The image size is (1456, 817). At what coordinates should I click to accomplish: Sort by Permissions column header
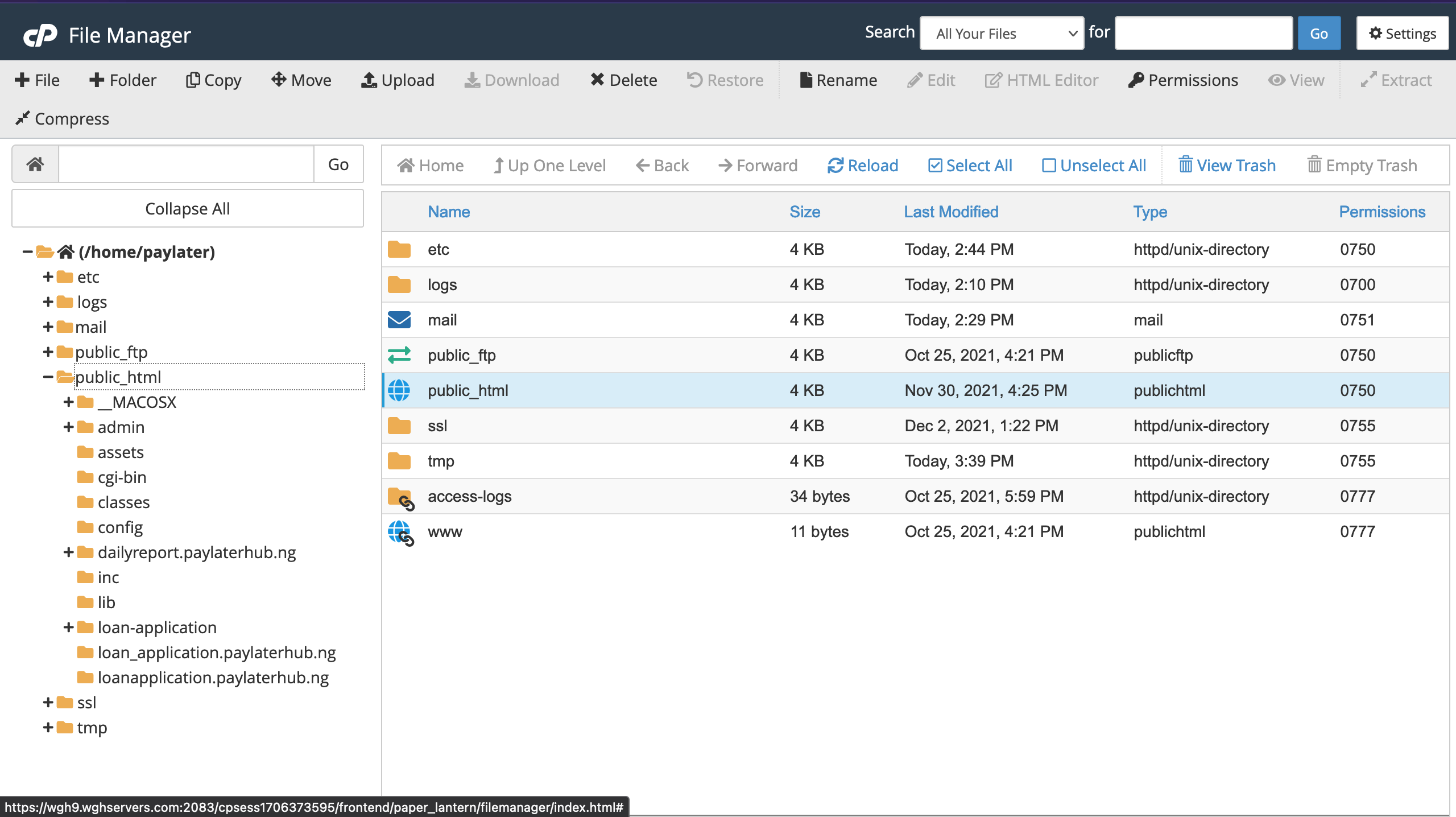click(x=1381, y=212)
